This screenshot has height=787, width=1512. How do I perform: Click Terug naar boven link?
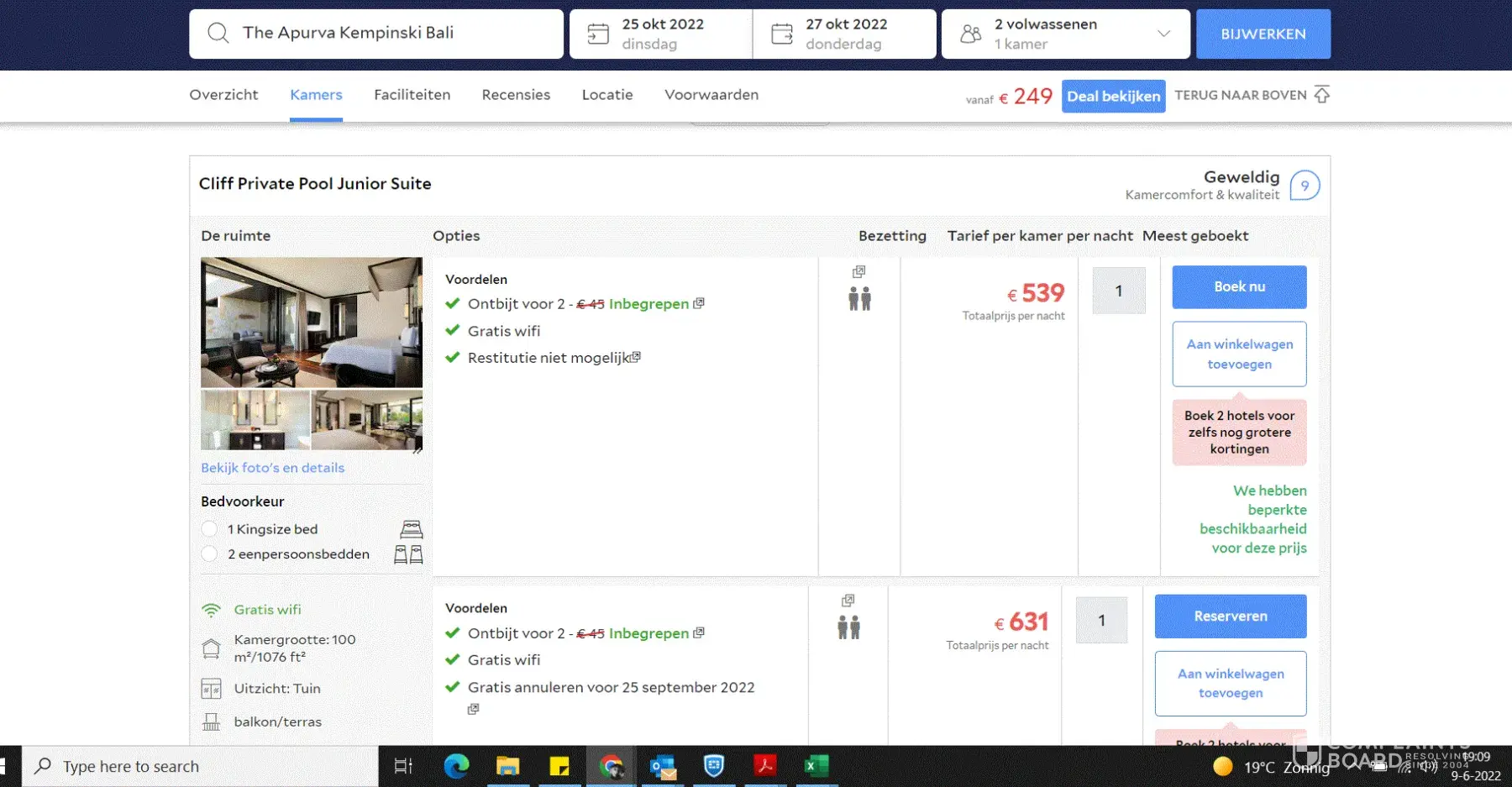1241,95
